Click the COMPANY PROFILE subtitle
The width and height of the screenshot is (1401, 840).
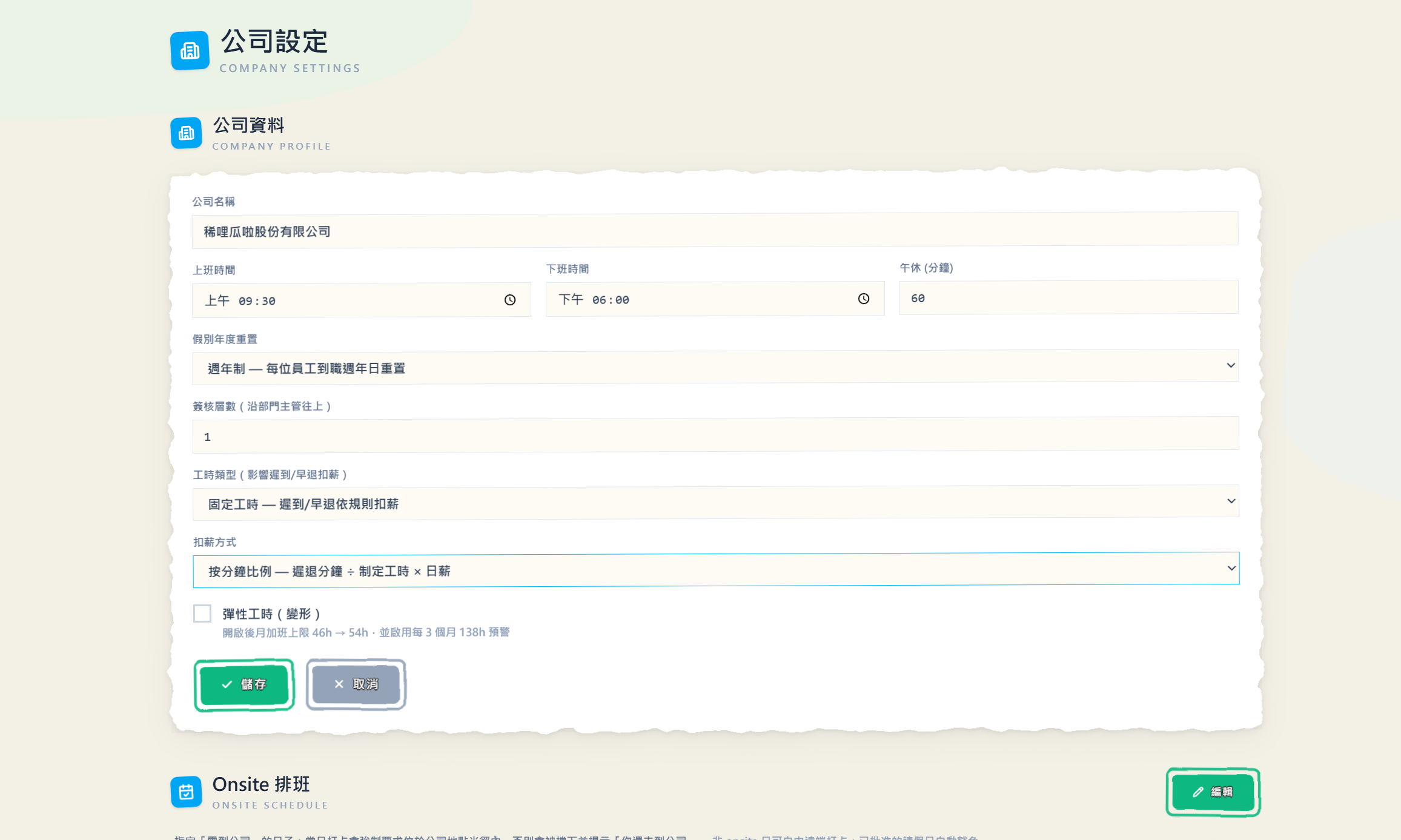point(272,146)
